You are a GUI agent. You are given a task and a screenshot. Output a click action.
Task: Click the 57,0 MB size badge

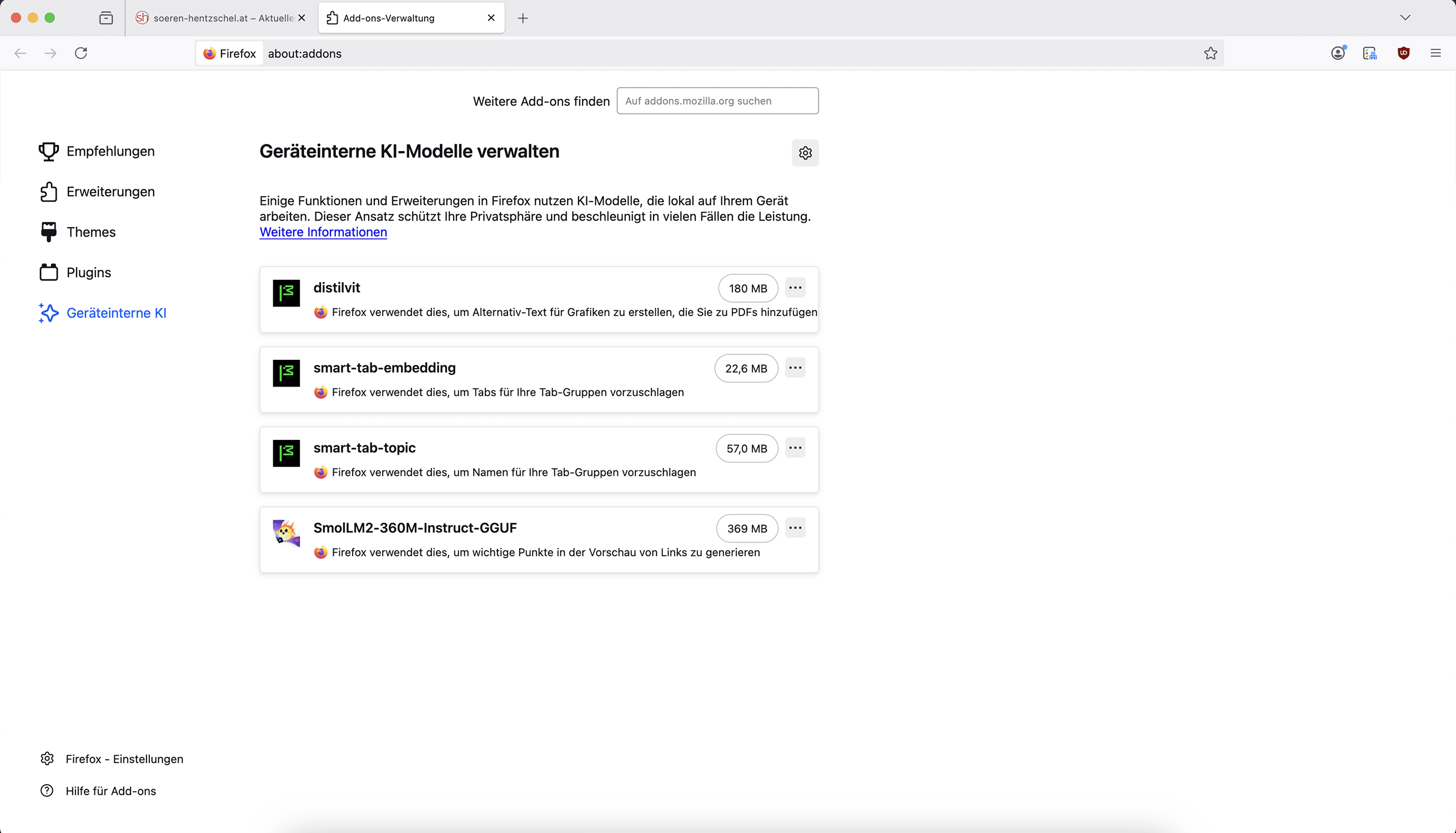[x=746, y=449]
